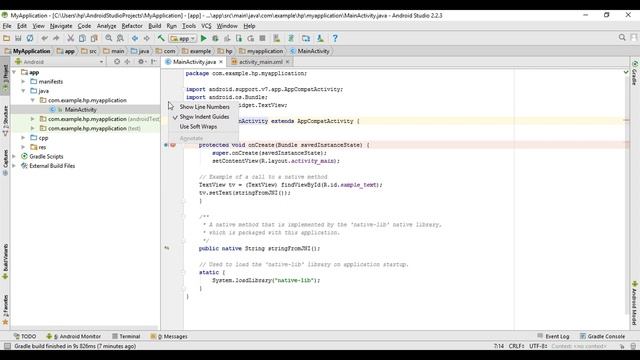Image resolution: width=640 pixels, height=360 pixels.
Task: Enable Show Line Numbers option
Action: [x=204, y=107]
